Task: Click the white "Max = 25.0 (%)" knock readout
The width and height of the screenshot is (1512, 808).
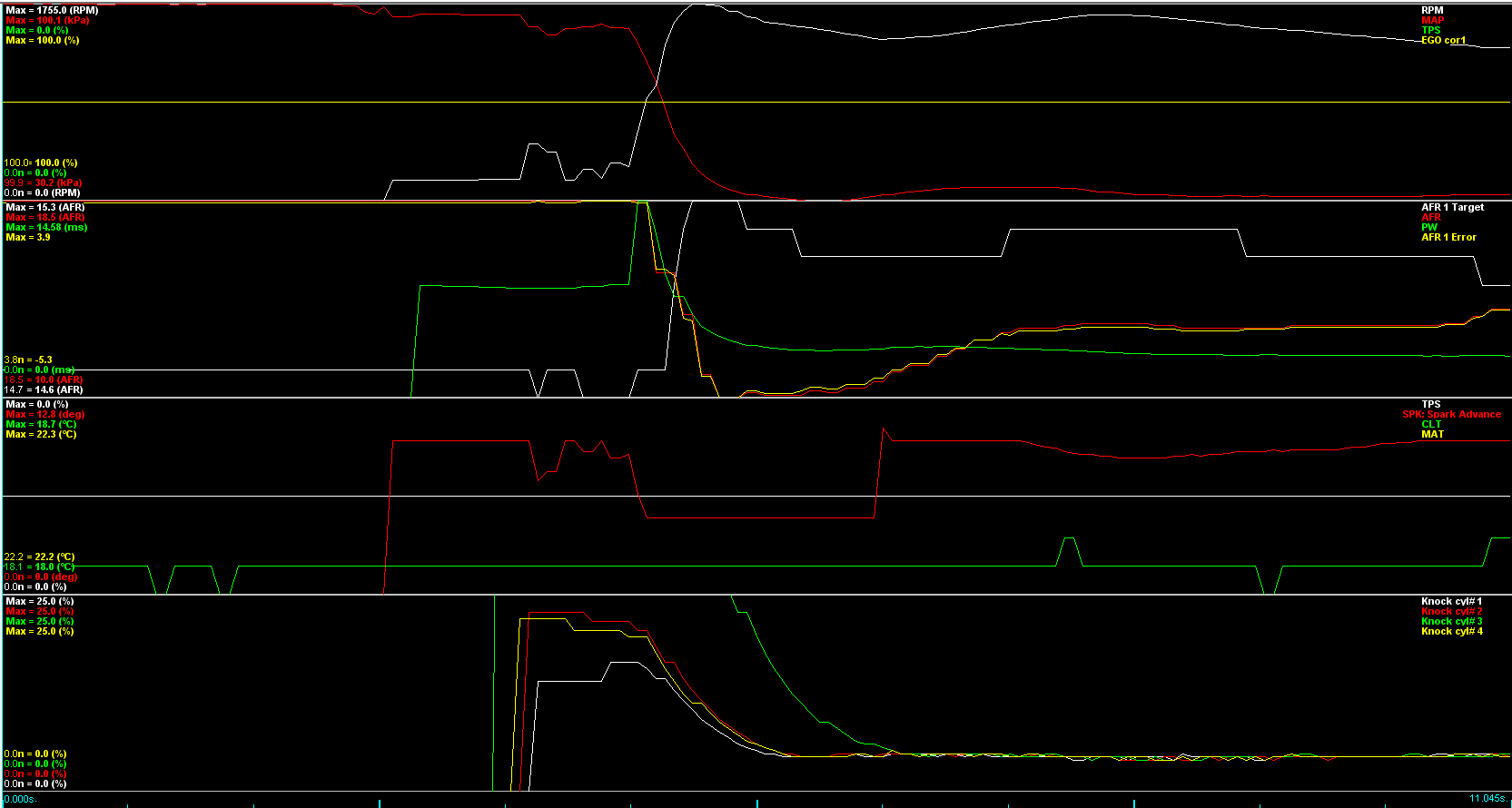Action: (40, 602)
